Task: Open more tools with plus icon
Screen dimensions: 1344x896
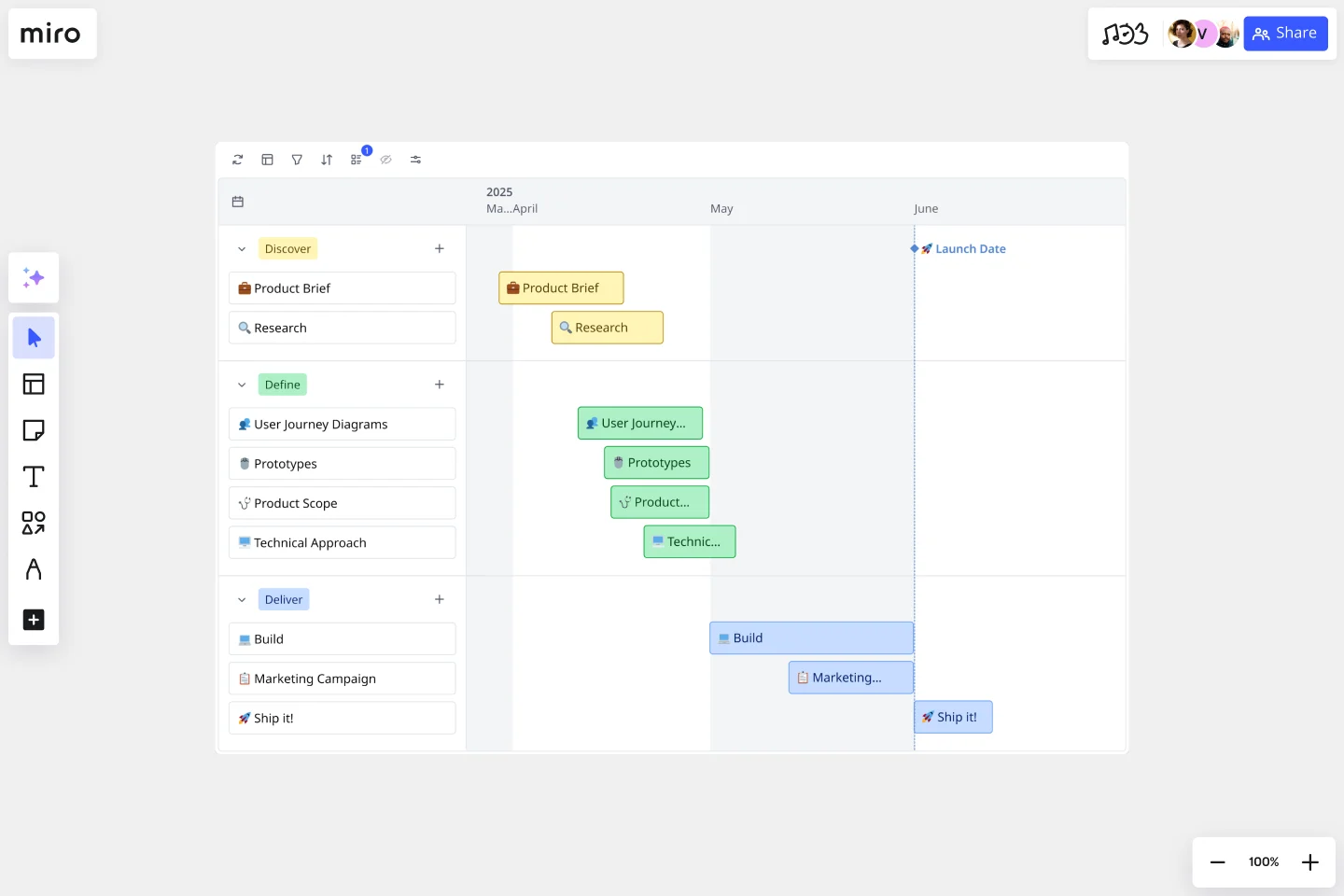Action: pyautogui.click(x=34, y=620)
